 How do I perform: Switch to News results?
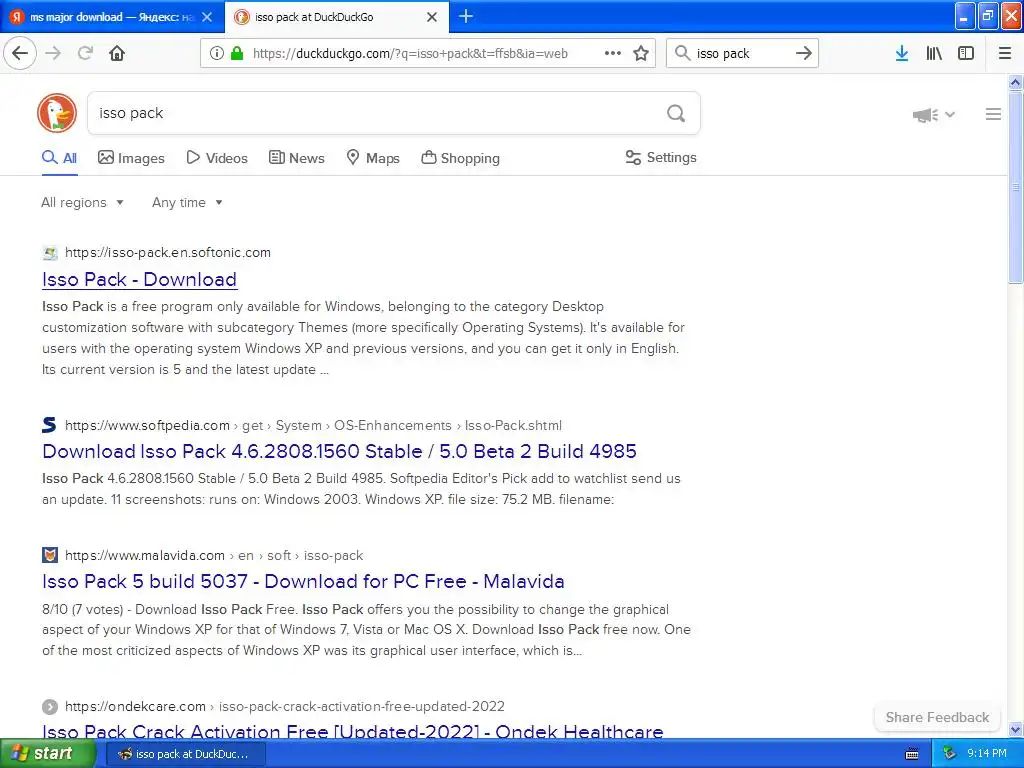click(x=296, y=158)
